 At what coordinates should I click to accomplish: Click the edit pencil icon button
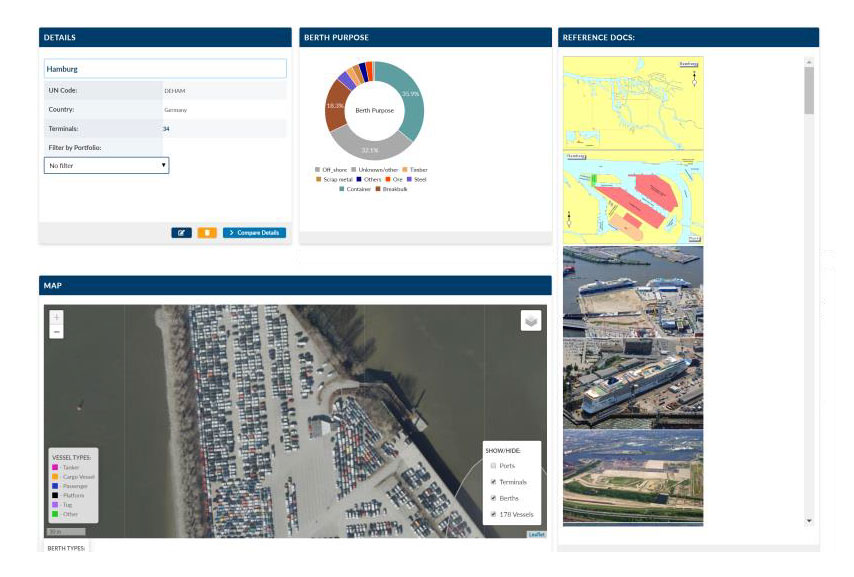click(181, 233)
